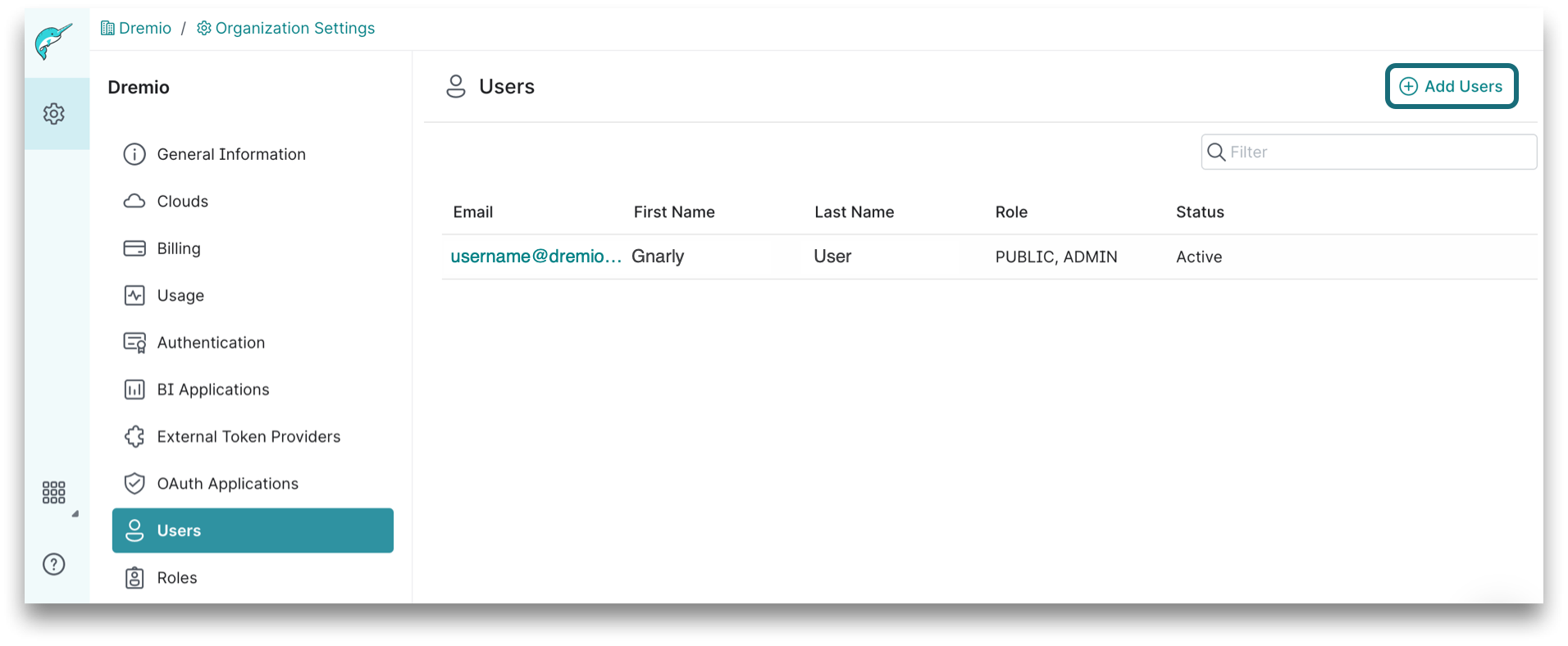Click the plus icon in Add Users

pyautogui.click(x=1408, y=86)
